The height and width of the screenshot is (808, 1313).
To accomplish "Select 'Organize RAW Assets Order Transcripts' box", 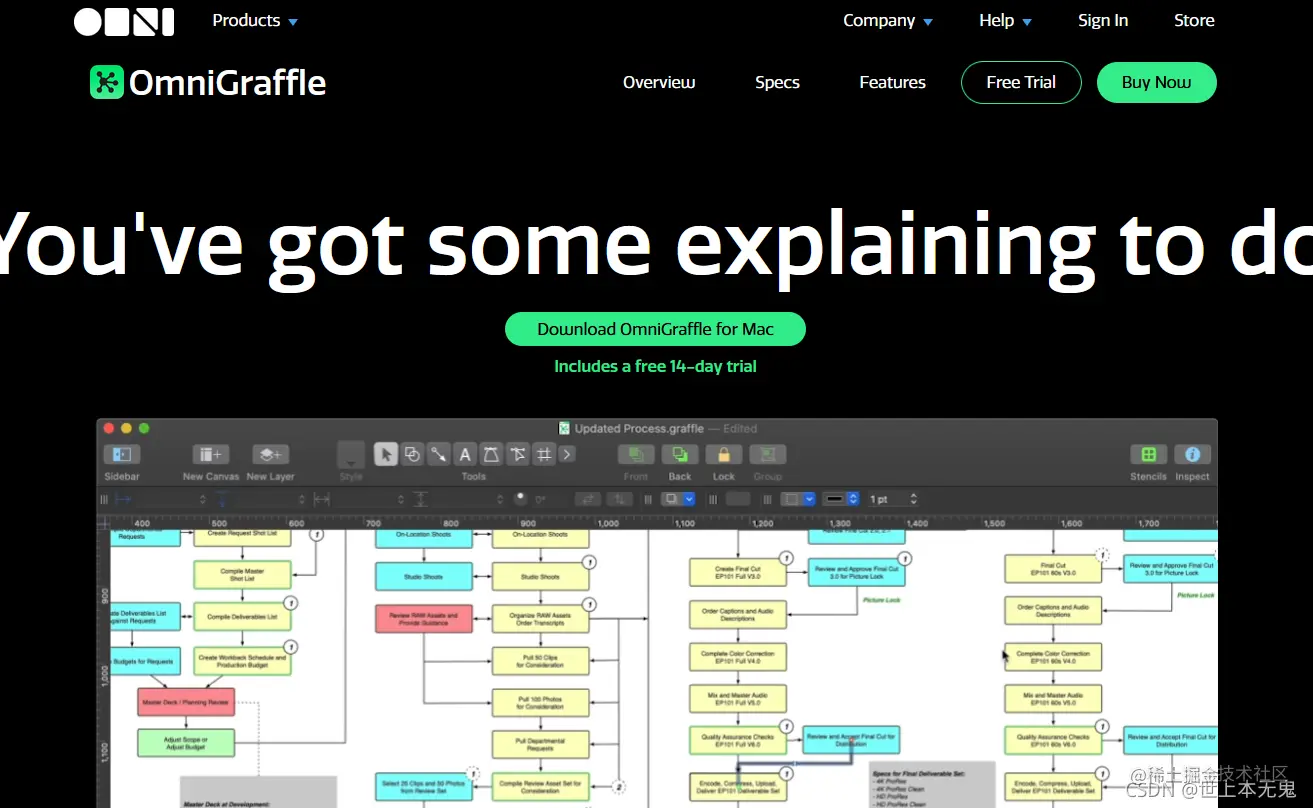I will click(x=540, y=619).
